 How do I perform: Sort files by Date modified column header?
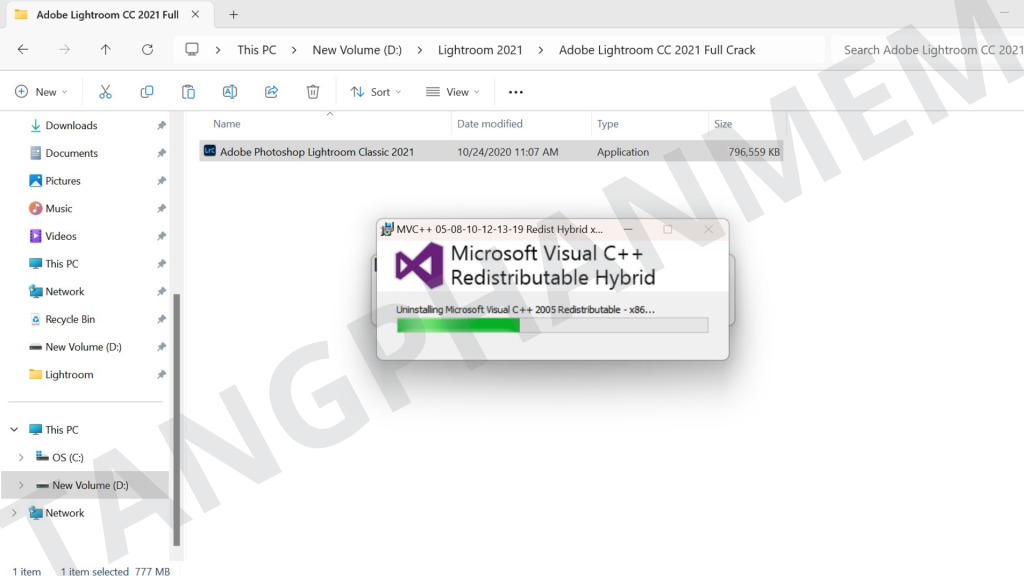[x=490, y=124]
